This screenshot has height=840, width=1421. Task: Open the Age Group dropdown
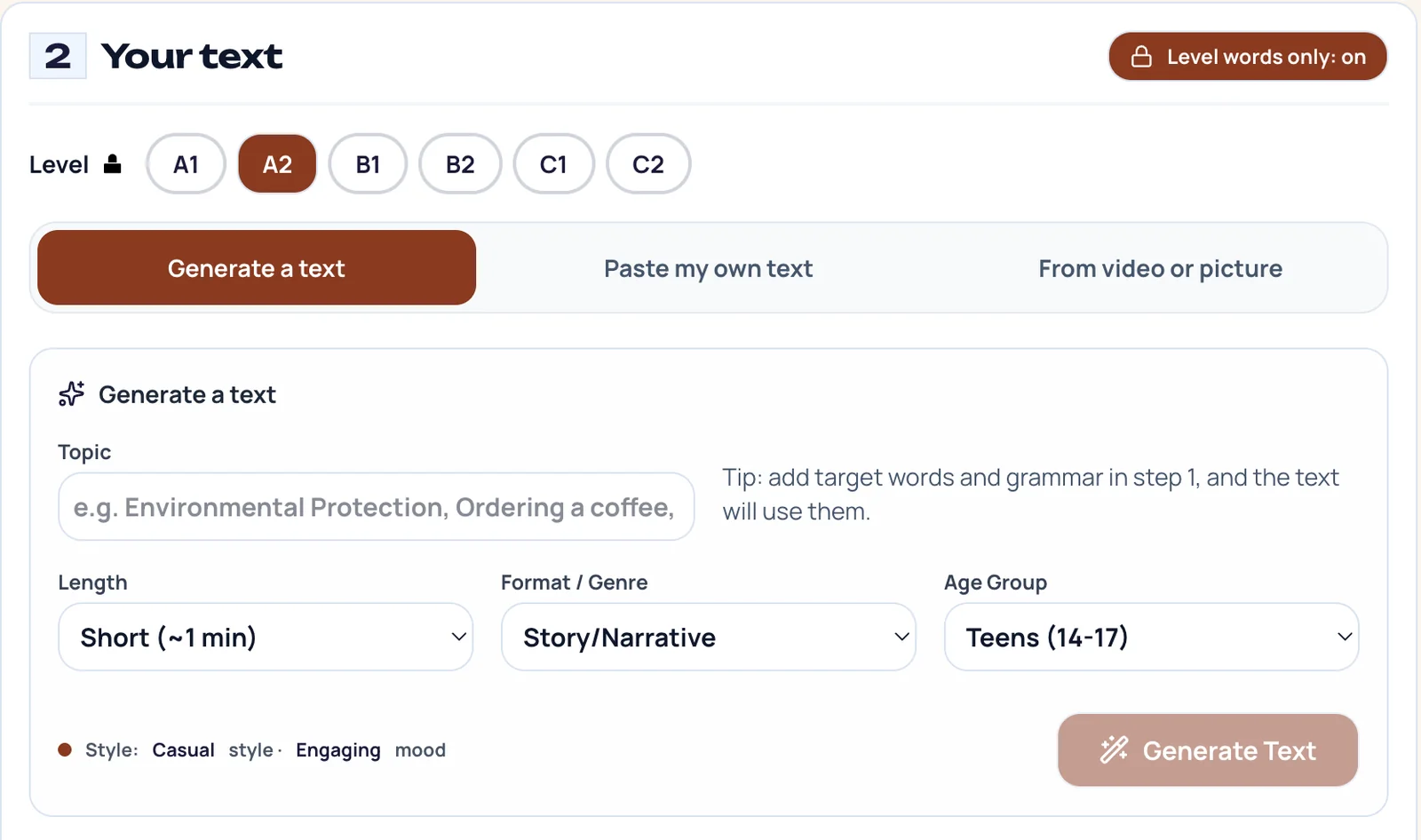(1151, 638)
